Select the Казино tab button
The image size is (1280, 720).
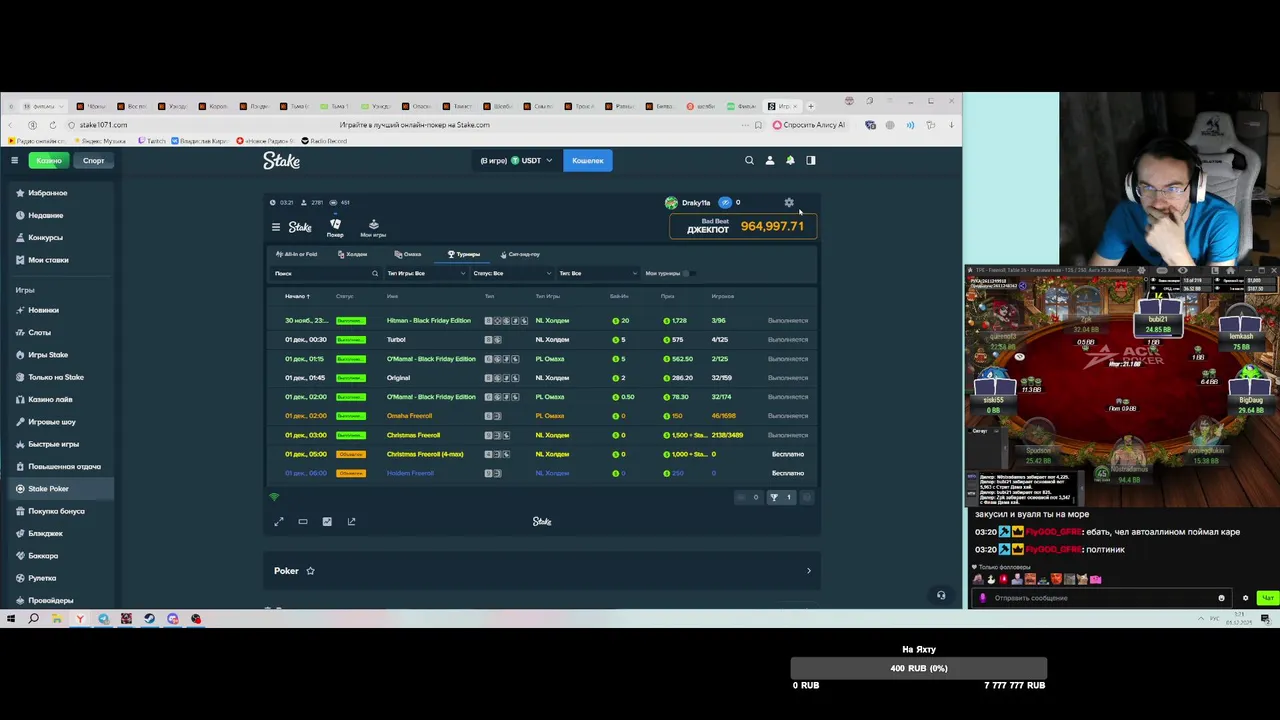pyautogui.click(x=49, y=160)
